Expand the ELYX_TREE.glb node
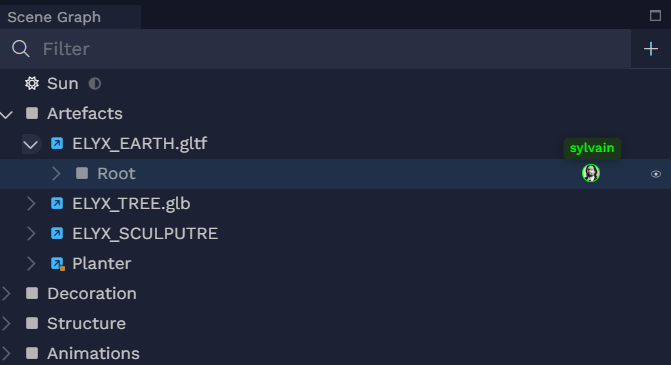 31,204
